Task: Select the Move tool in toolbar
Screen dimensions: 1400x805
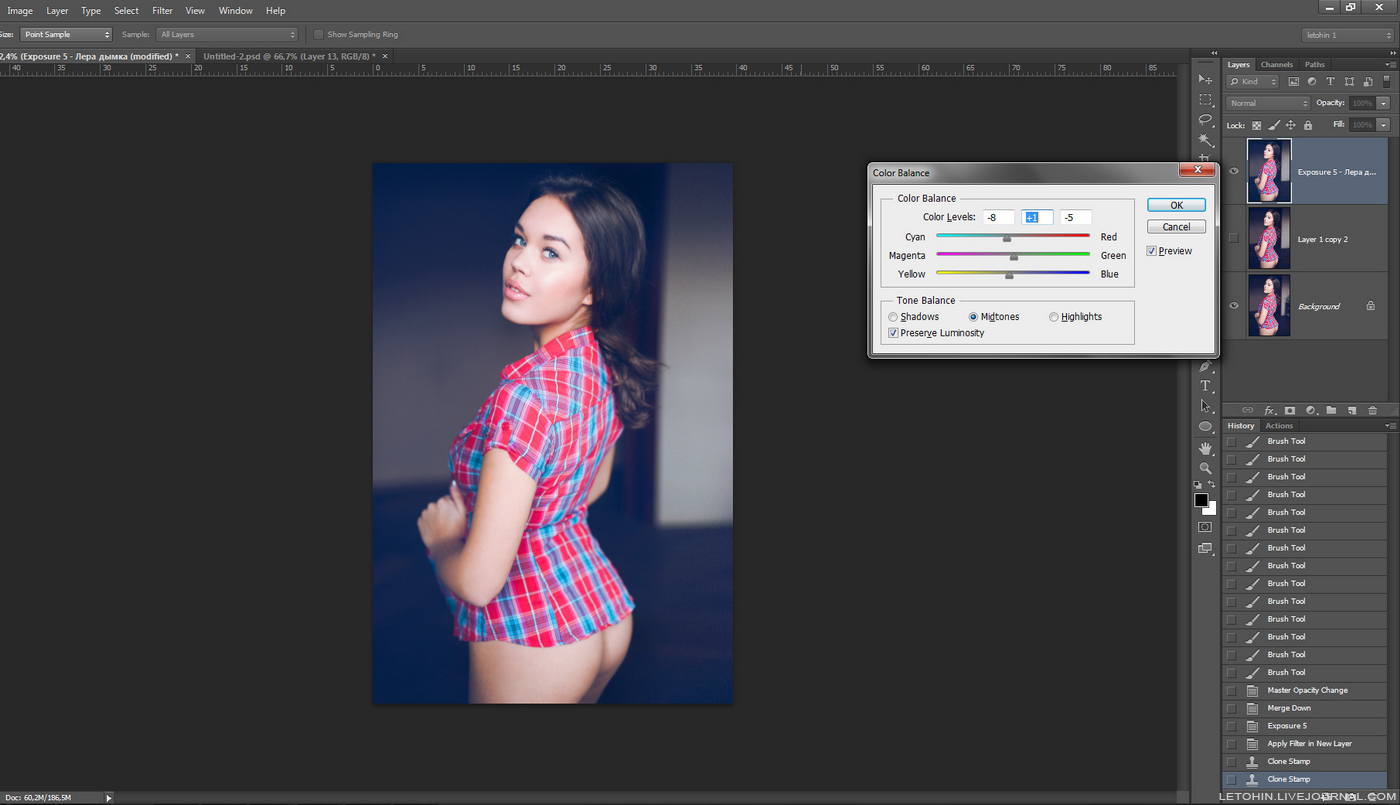Action: (x=1205, y=79)
